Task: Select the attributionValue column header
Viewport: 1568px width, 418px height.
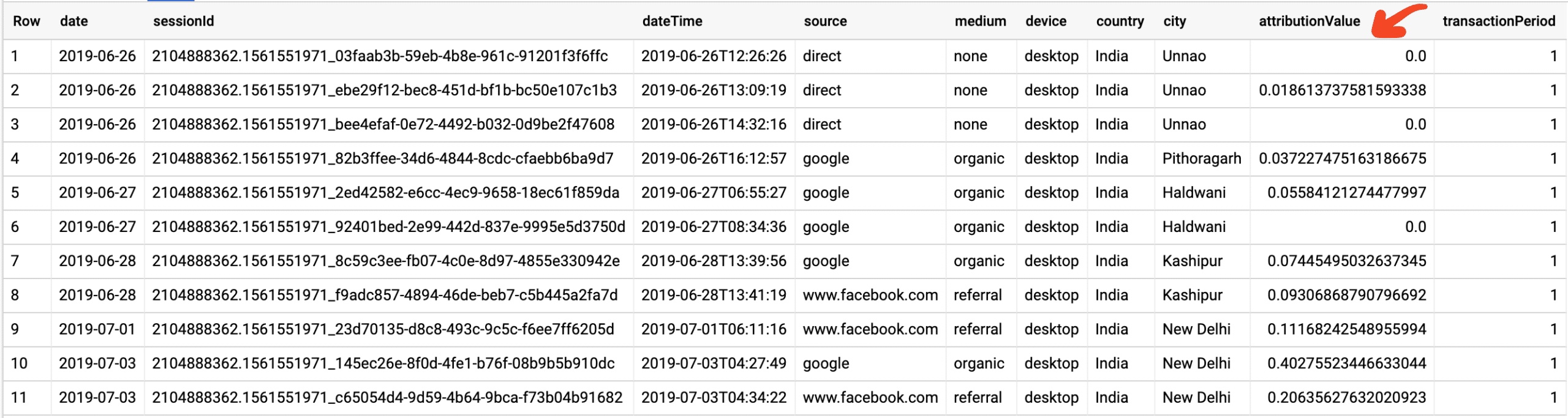Action: pyautogui.click(x=1309, y=21)
